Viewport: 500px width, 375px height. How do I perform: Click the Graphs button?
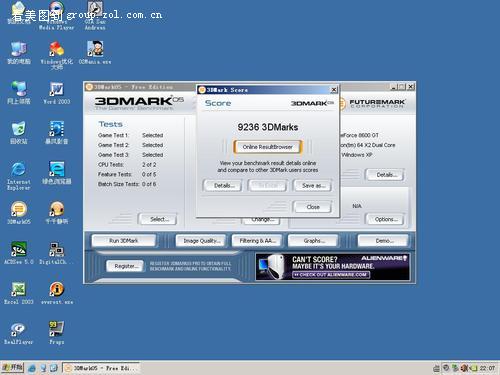coord(313,241)
